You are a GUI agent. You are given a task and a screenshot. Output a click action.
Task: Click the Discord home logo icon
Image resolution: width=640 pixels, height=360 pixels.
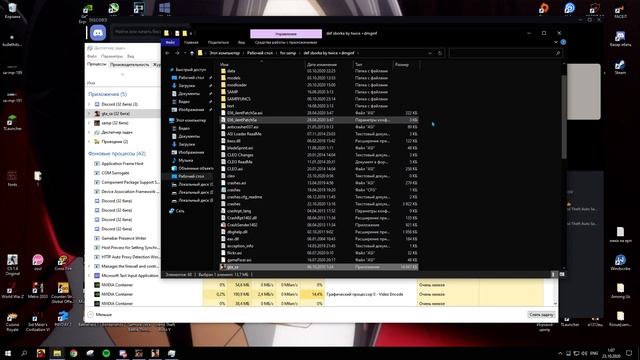[x=98, y=33]
